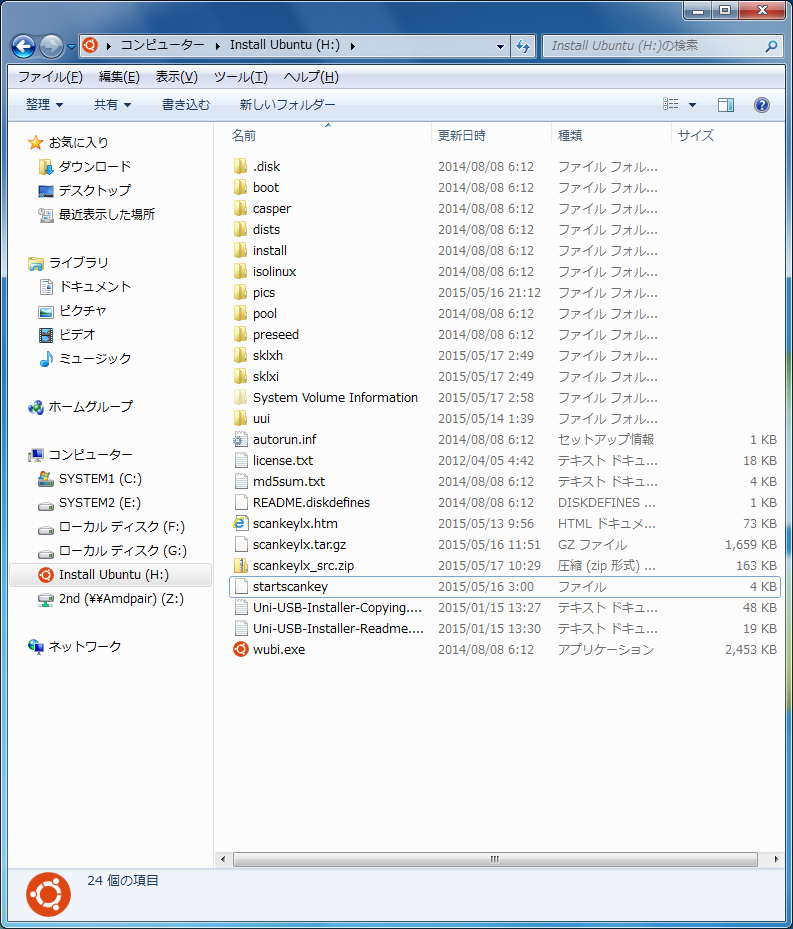Viewport: 793px width, 929px height.
Task: Click the 書き込む button
Action: [186, 105]
